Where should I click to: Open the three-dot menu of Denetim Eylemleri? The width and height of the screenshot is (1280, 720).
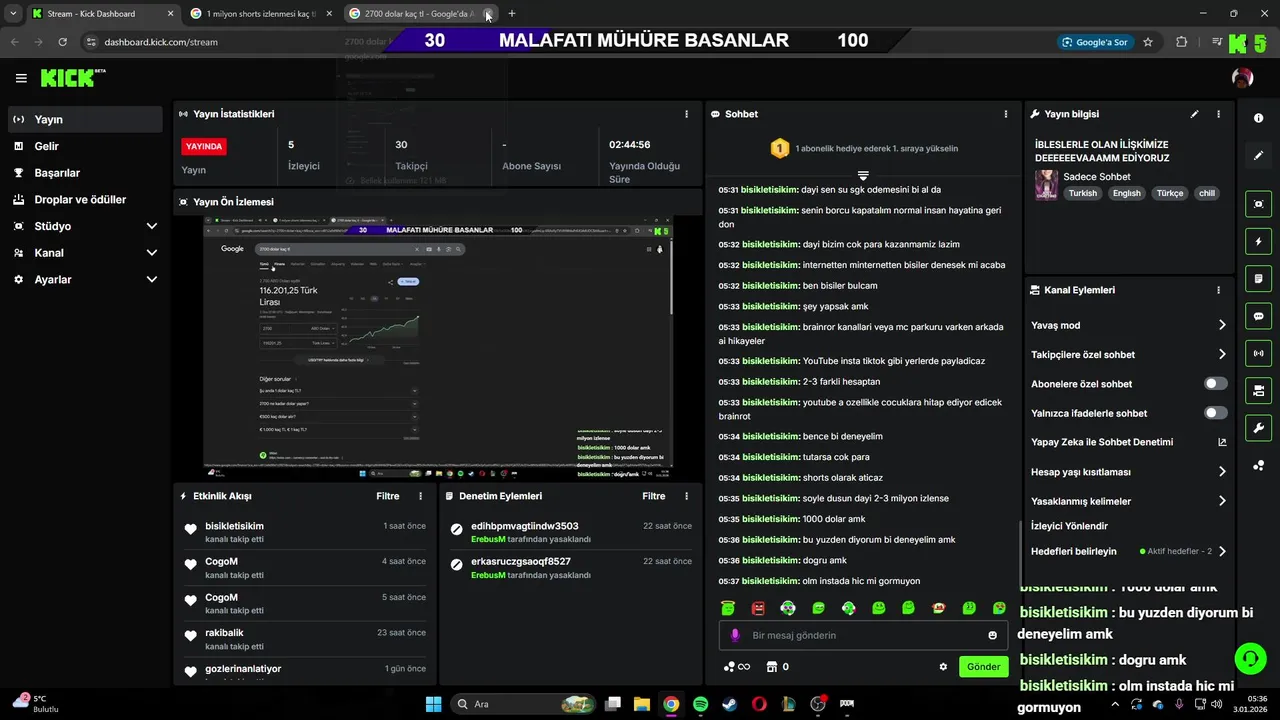point(686,496)
